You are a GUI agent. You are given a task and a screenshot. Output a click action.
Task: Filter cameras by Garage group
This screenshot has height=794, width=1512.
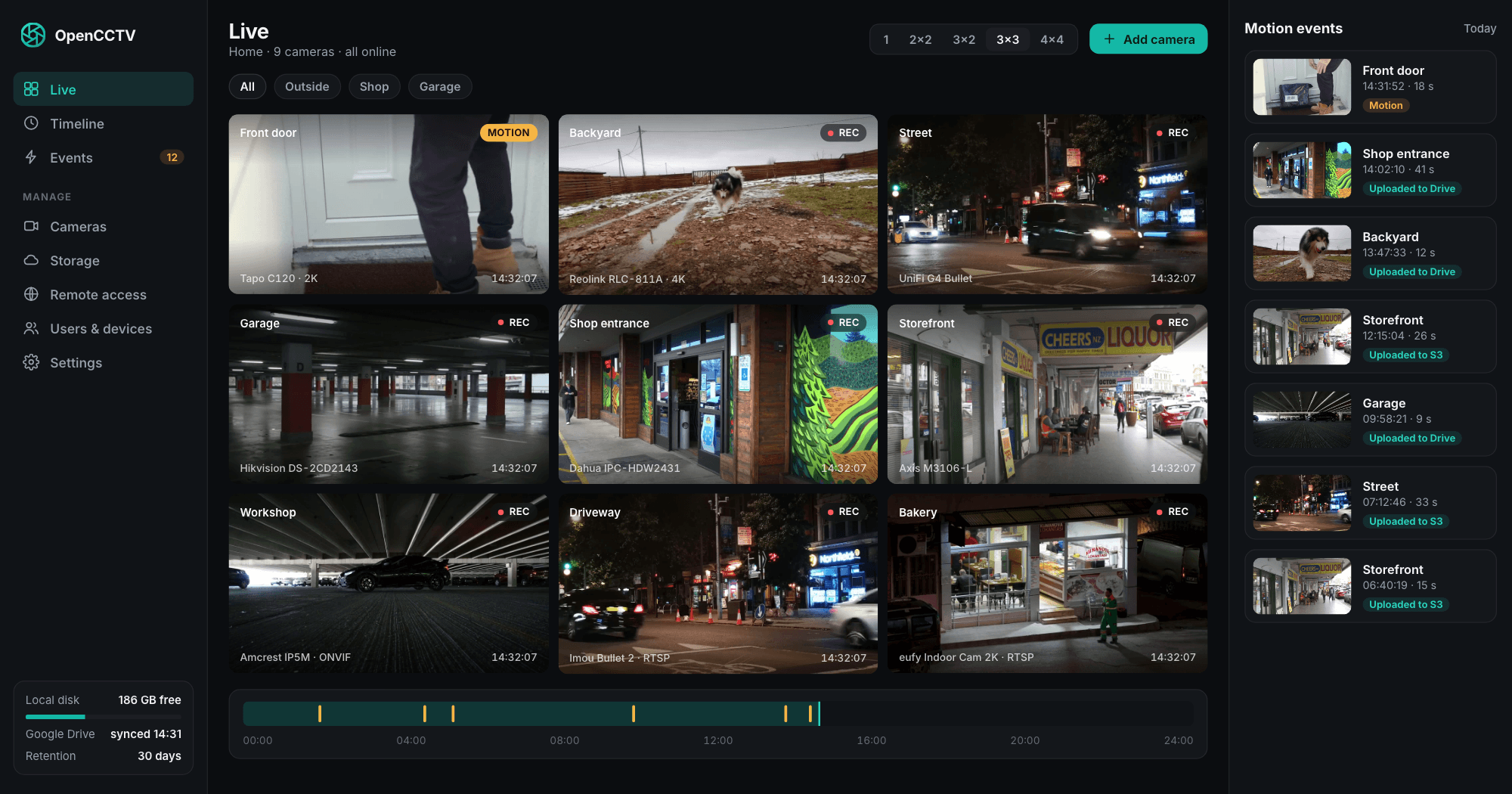[440, 86]
